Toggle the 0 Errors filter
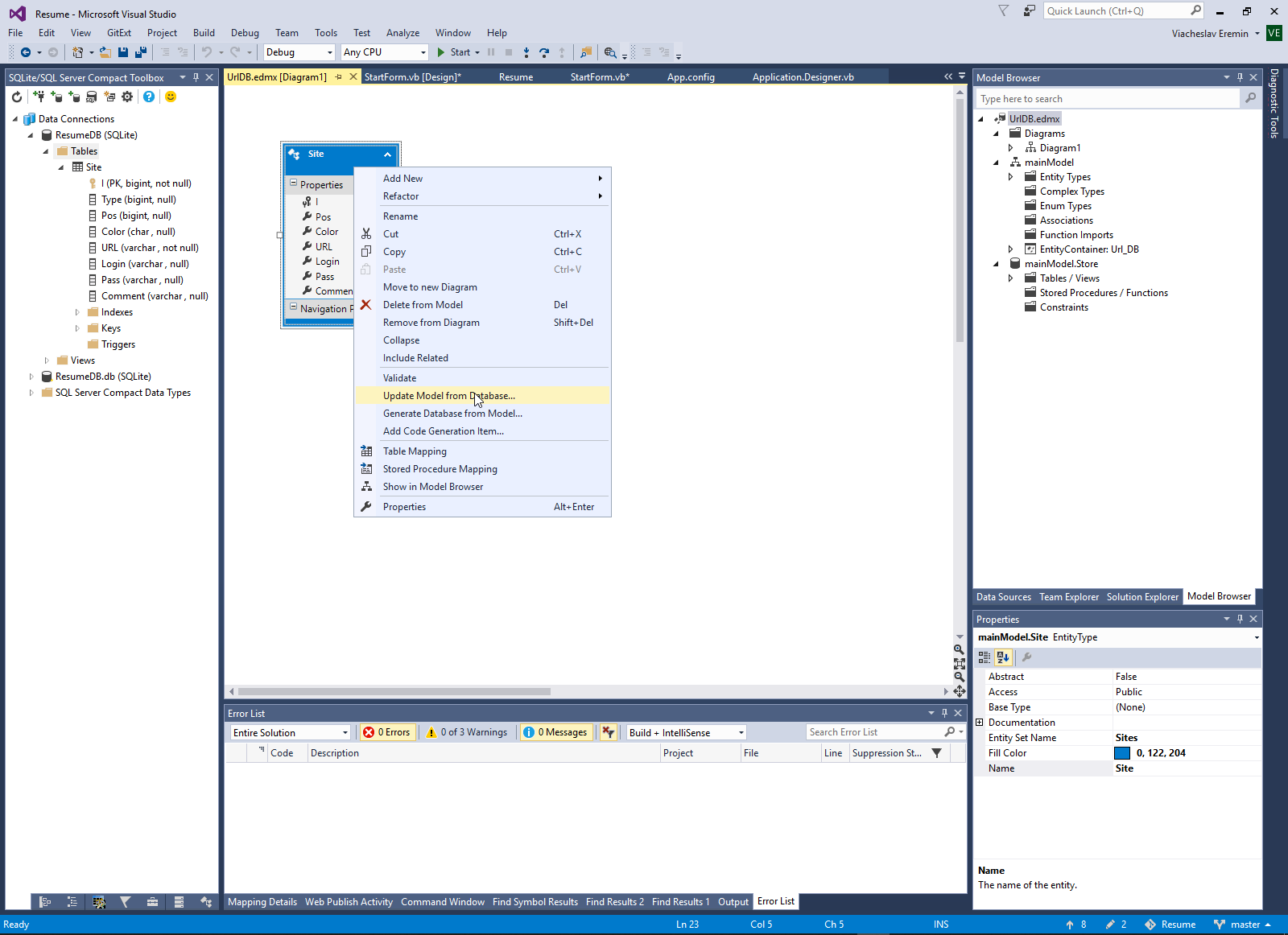The height and width of the screenshot is (935, 1288). [387, 732]
